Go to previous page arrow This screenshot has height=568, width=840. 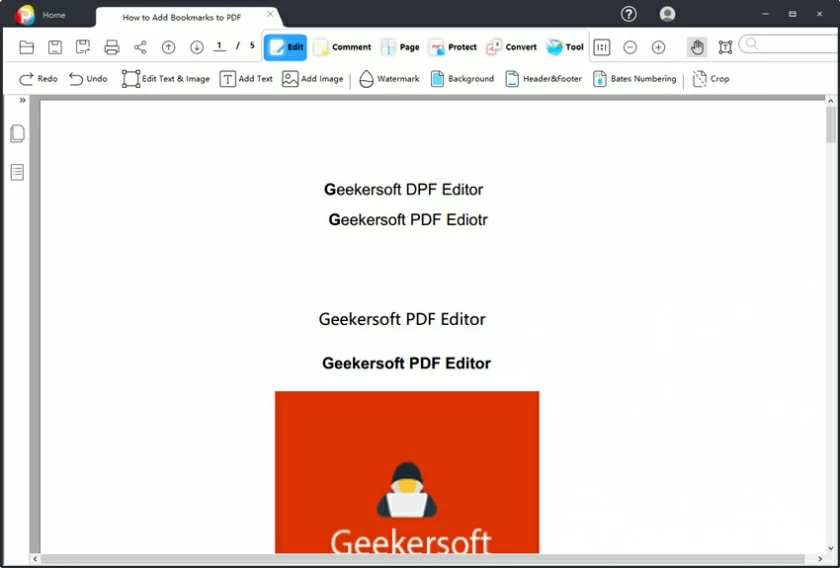pyautogui.click(x=168, y=47)
